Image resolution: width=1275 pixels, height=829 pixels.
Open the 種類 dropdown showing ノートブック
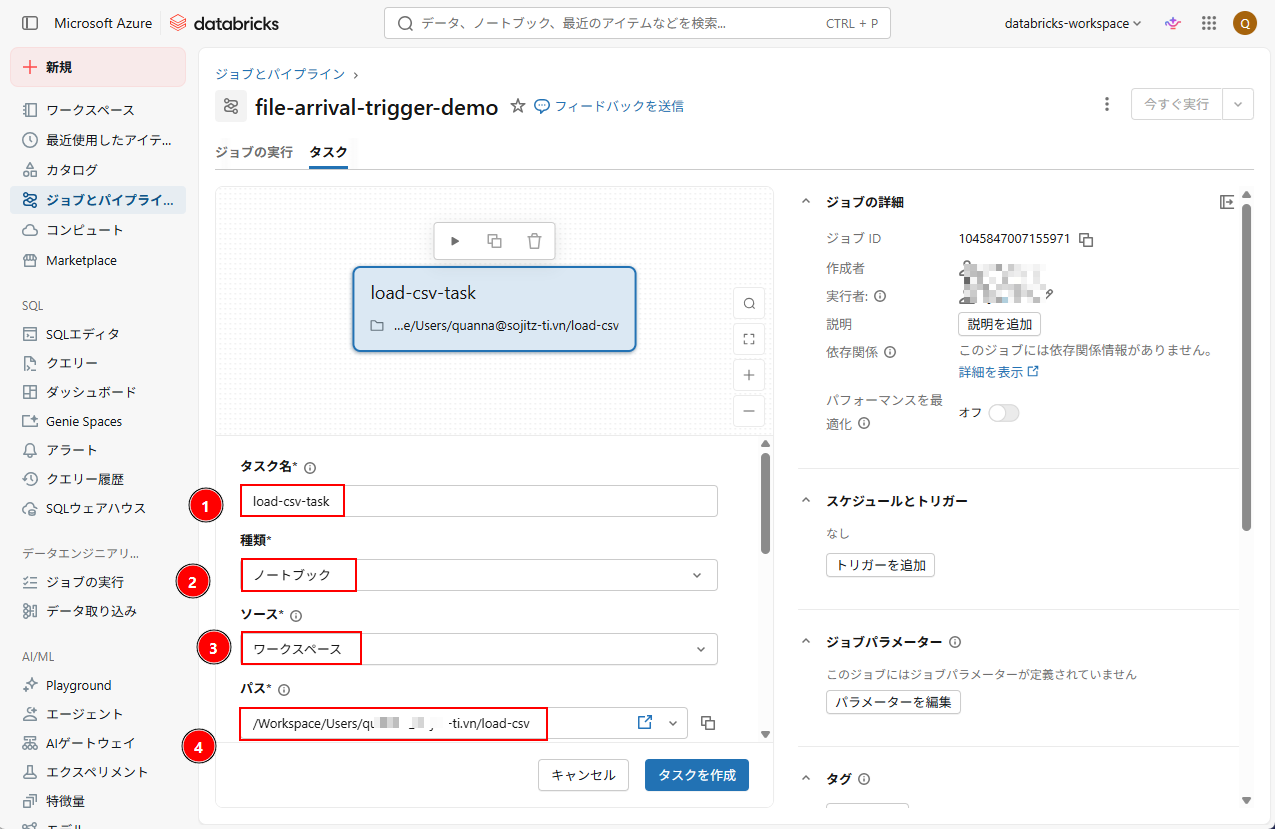click(479, 575)
